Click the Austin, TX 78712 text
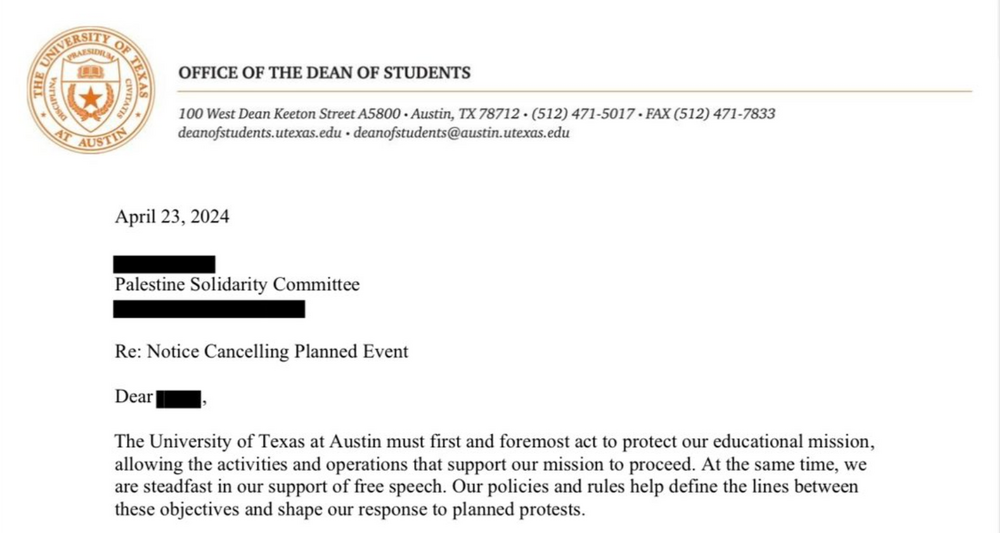The image size is (1000, 533). click(464, 114)
